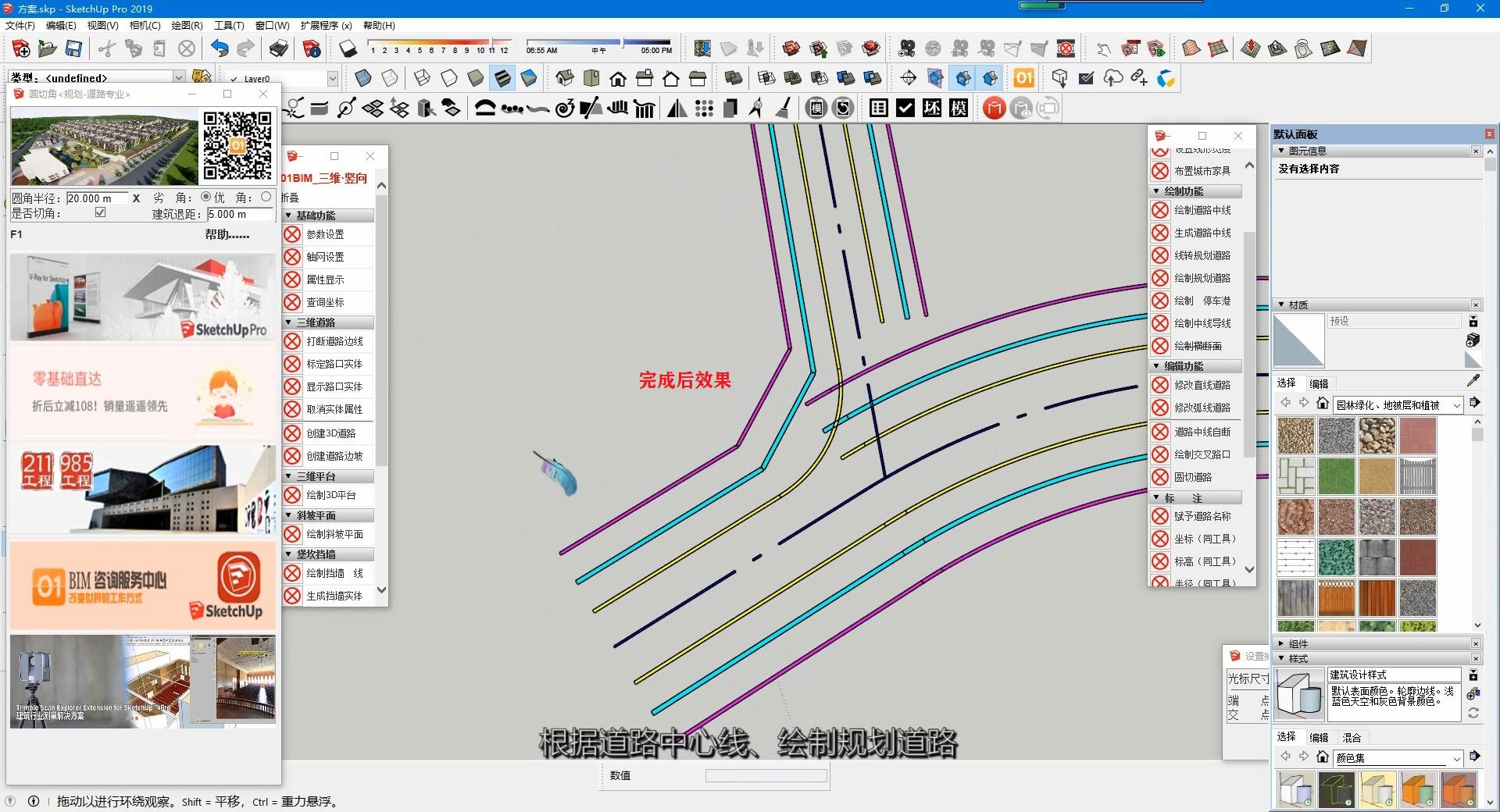This screenshot has width=1500, height=812.
Task: Open the 园林绿化 material collection dropdown
Action: click(1456, 405)
